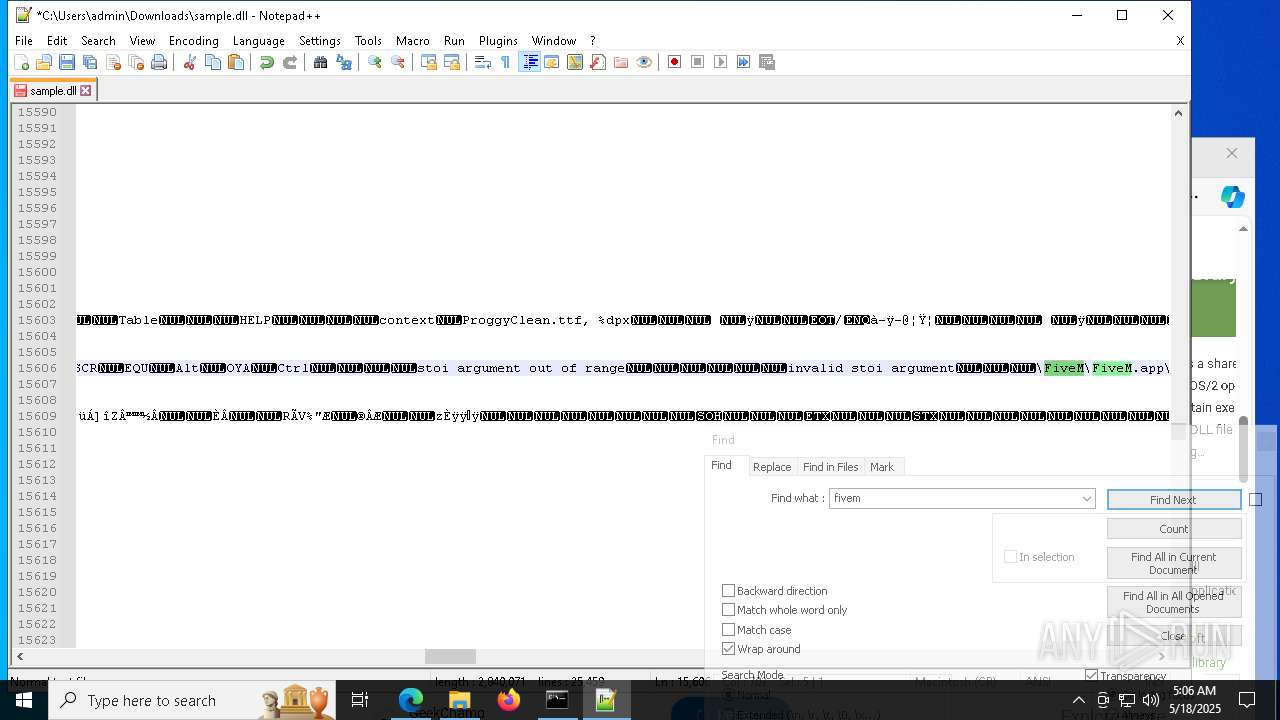
Task: Open the Encoding menu
Action: click(193, 41)
